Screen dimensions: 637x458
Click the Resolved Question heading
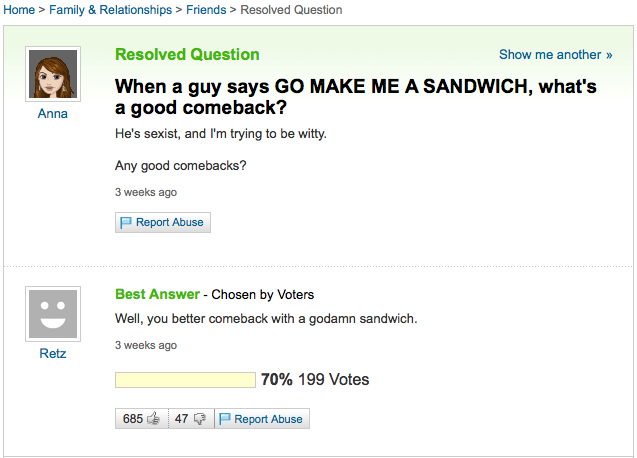(x=187, y=54)
